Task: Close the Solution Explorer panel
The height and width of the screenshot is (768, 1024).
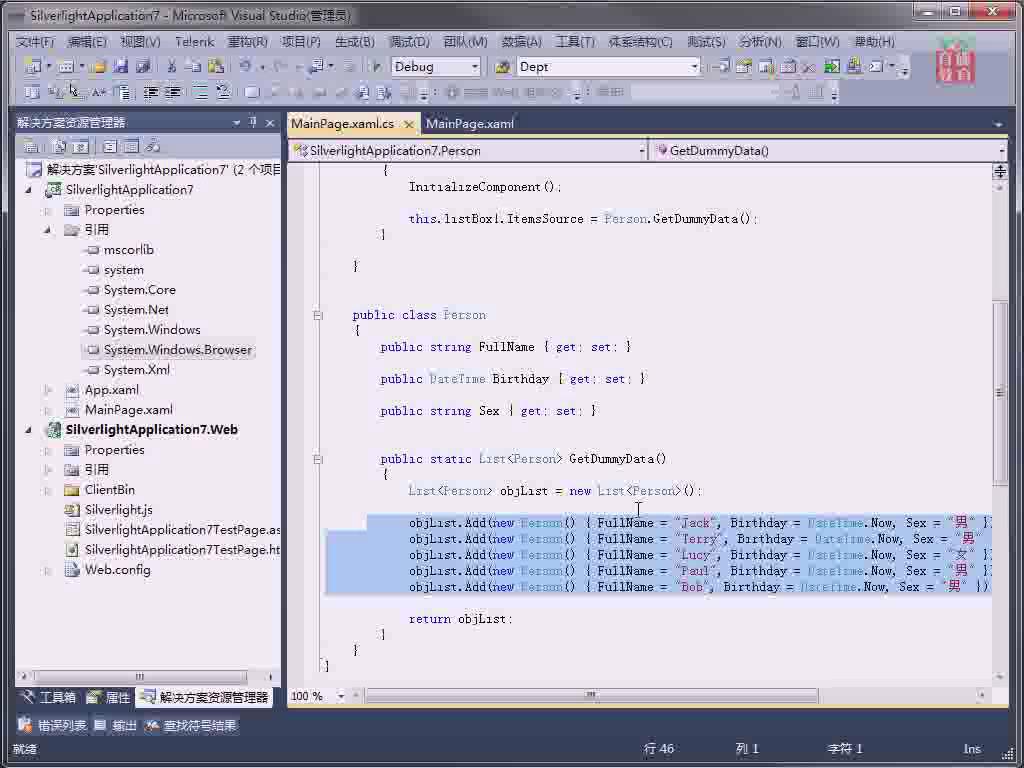Action: click(270, 122)
